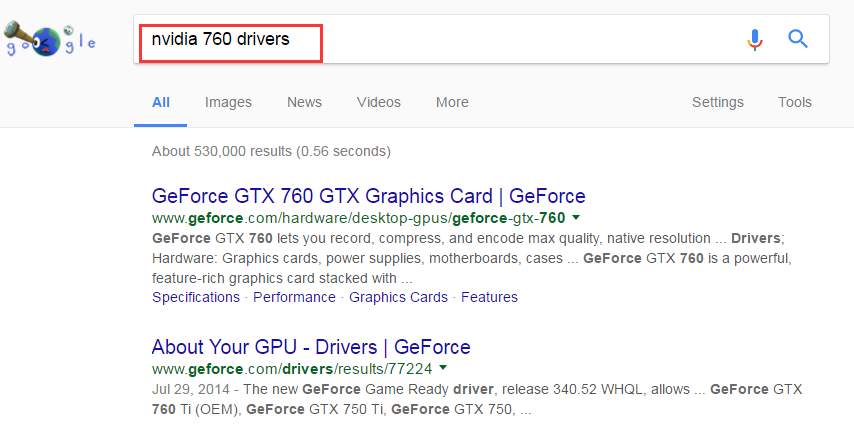Expand arrow next to drivers/results/77224 URL
Image resolution: width=854 pixels, height=425 pixels.
click(x=443, y=368)
